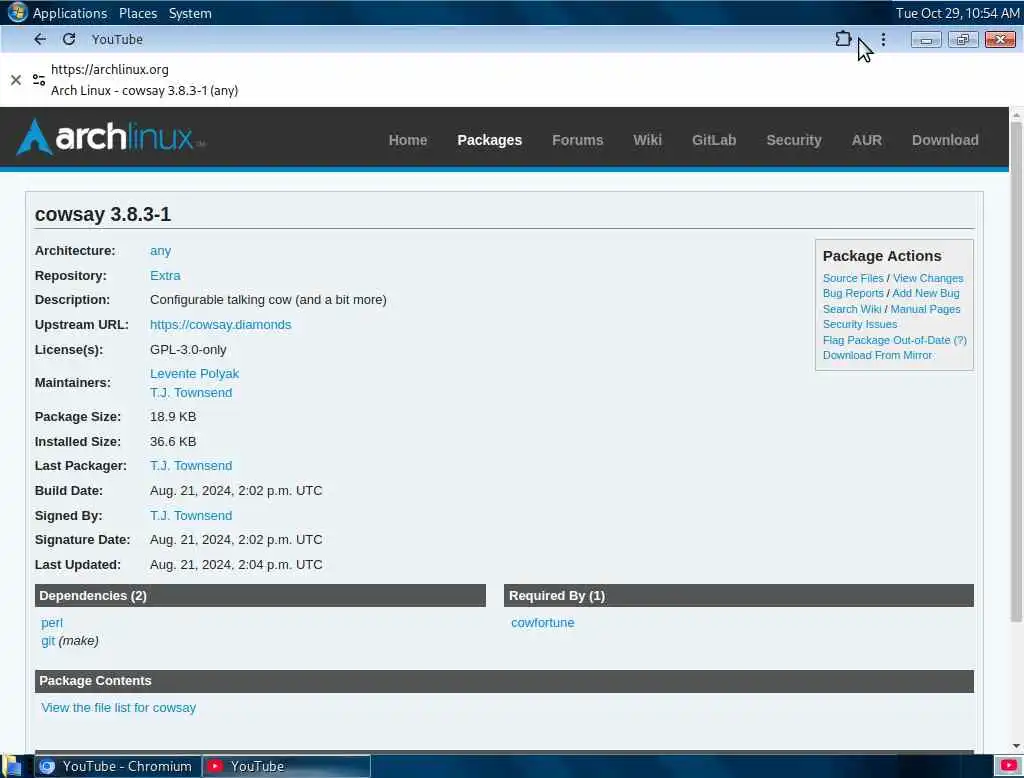The width and height of the screenshot is (1024, 778).
Task: Switch to the YouTube taskbar window
Action: [x=286, y=766]
